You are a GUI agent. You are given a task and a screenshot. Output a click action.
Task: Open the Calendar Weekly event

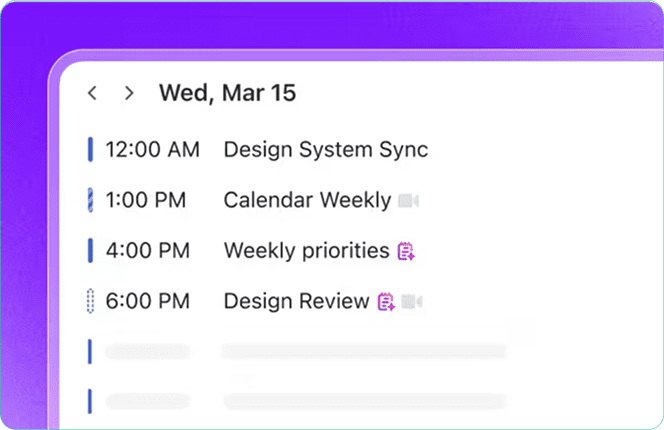click(307, 200)
